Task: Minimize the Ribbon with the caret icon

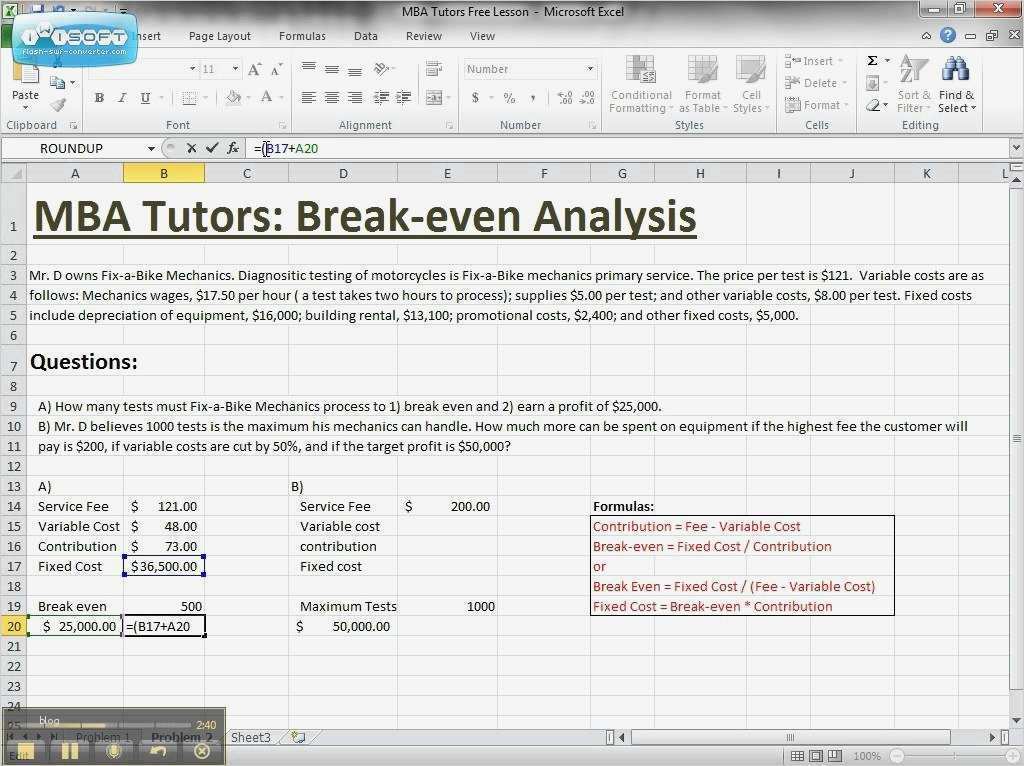Action: click(926, 36)
